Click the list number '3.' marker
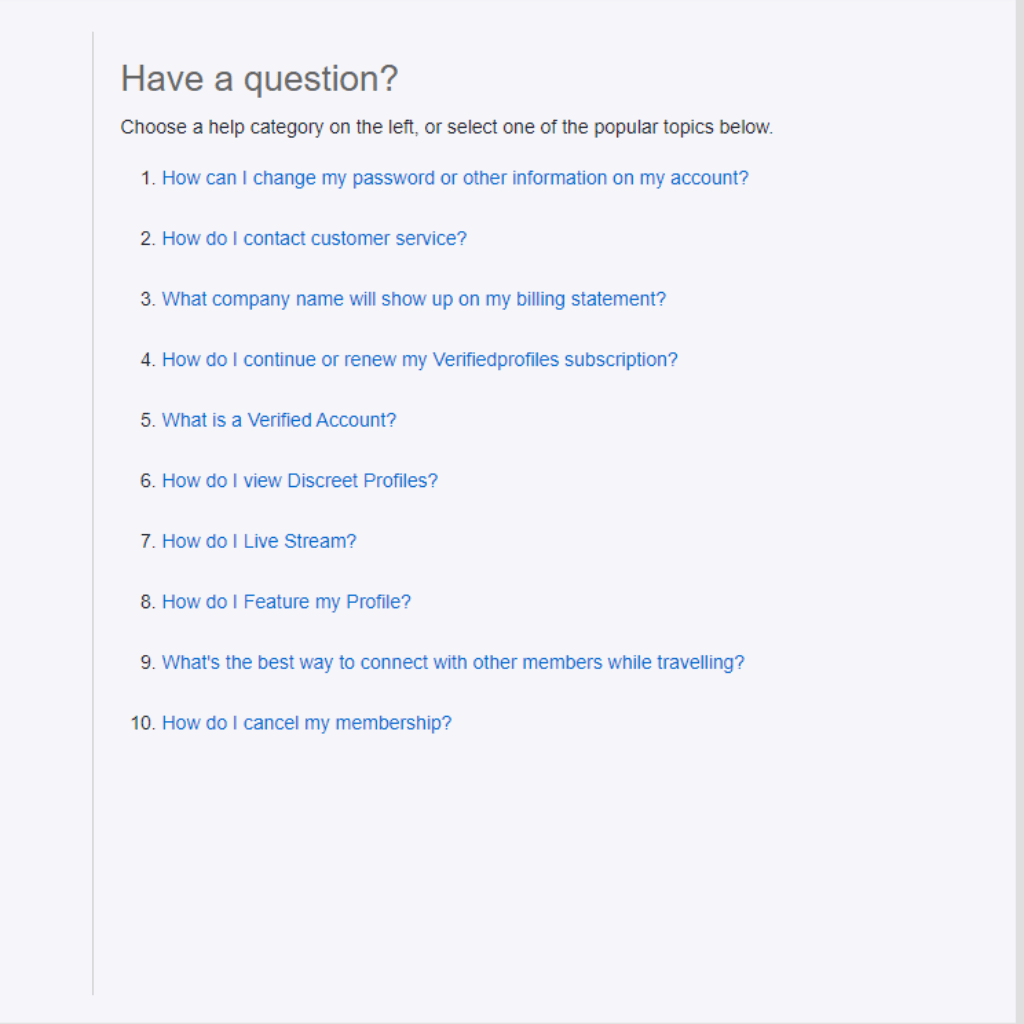Image resolution: width=1024 pixels, height=1024 pixels. (148, 299)
